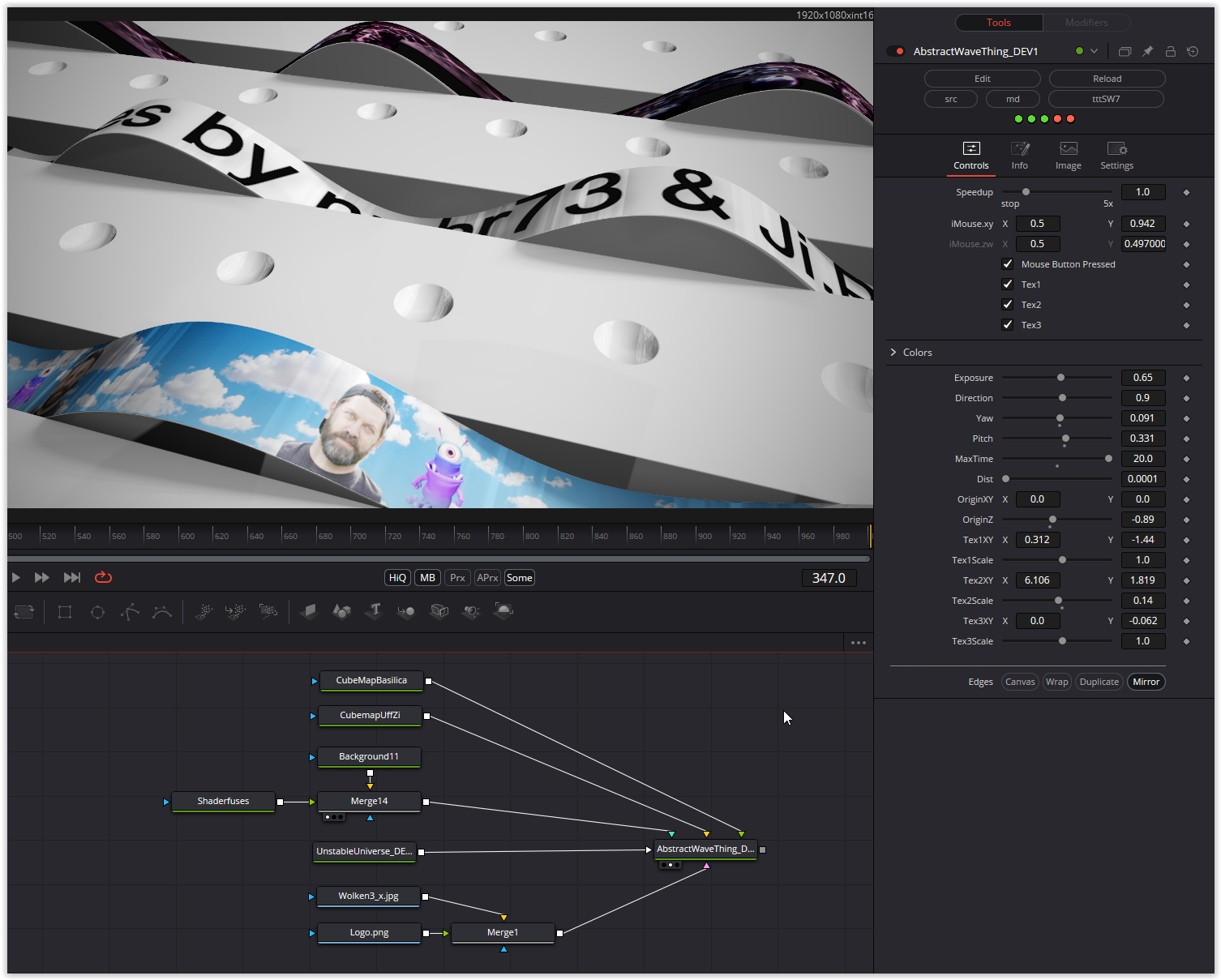Set Edges to Canvas
1221x980 pixels.
point(1020,682)
